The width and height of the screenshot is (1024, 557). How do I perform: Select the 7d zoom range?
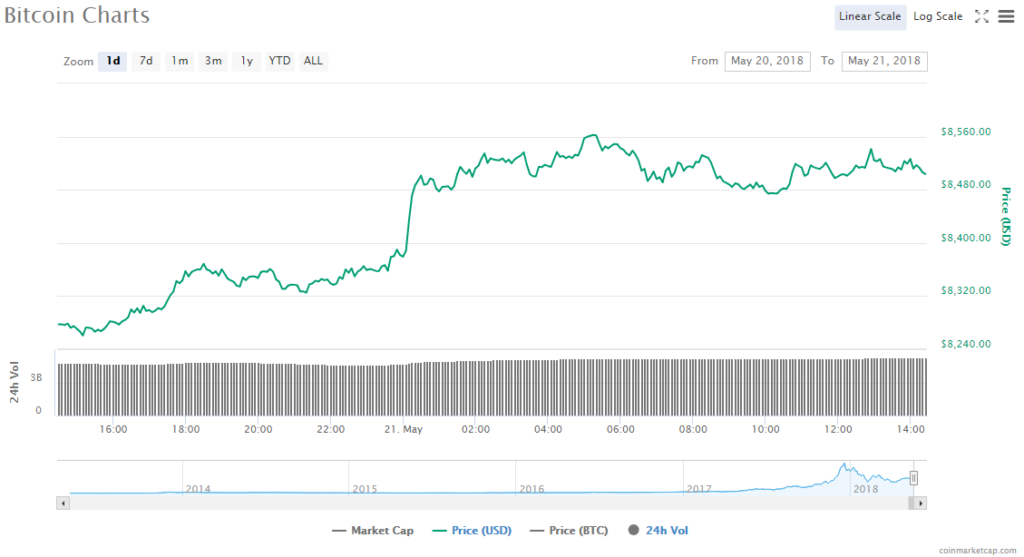click(x=146, y=61)
